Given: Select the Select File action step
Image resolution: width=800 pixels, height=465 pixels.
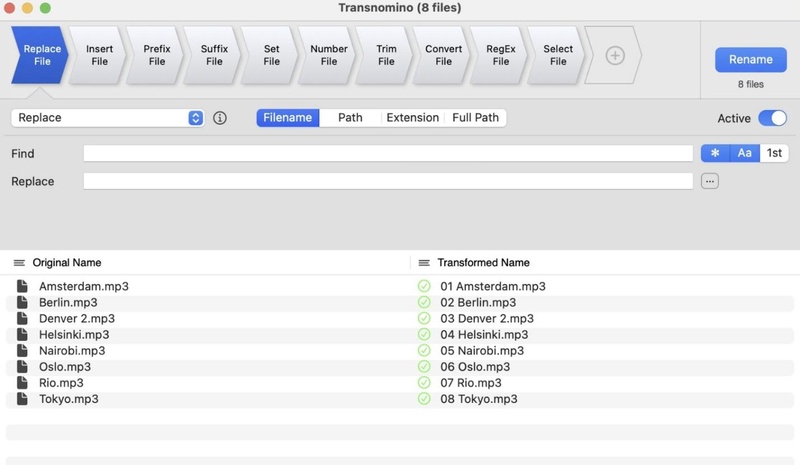Looking at the screenshot, I should pyautogui.click(x=558, y=55).
